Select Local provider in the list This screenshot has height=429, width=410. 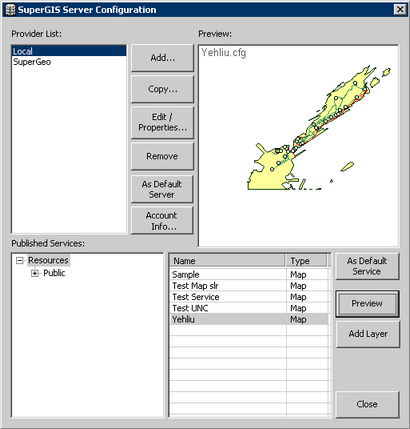tap(69, 51)
